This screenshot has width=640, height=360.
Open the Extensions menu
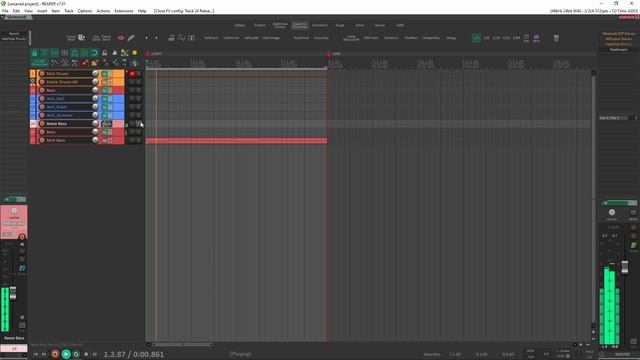click(124, 11)
